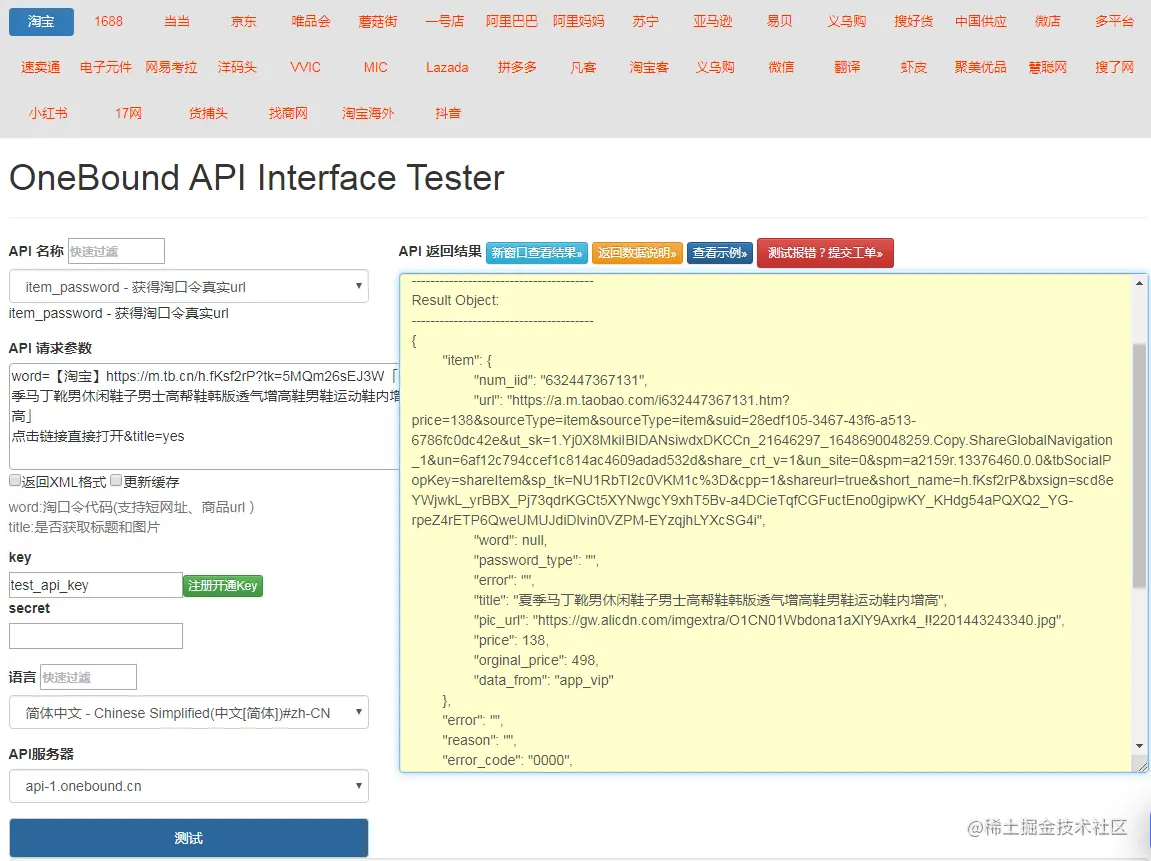Click the green 注册开通Key button
The height and width of the screenshot is (861, 1151).
(x=222, y=585)
